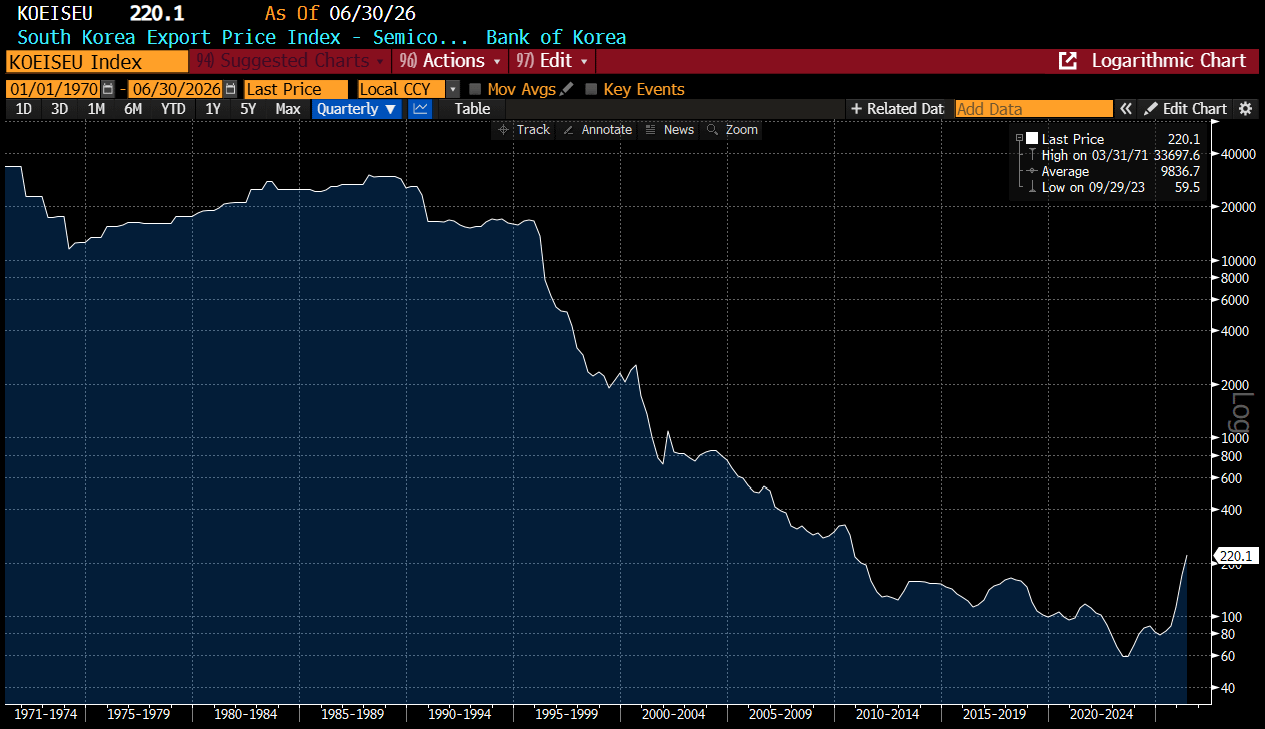
Task: Click the start date field 01/01/1970
Action: (53, 89)
